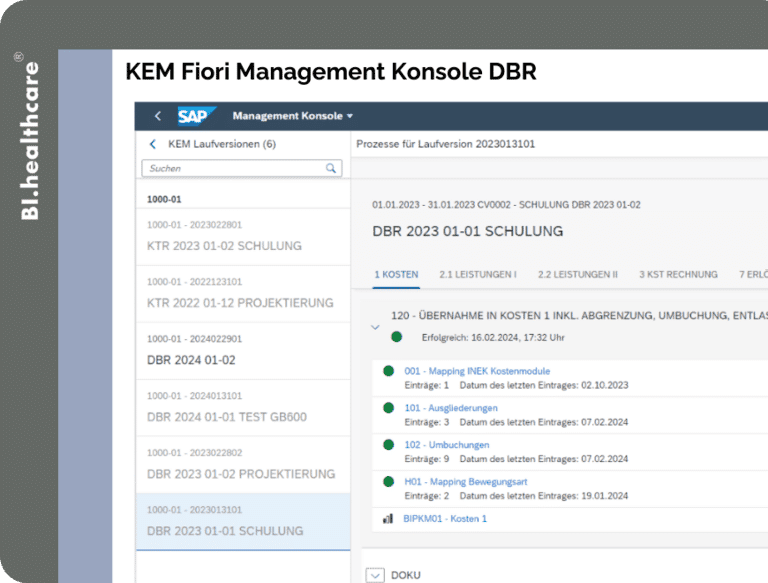The height and width of the screenshot is (583, 768).
Task: Switch to the 1 KOSTEN tab
Action: [x=396, y=274]
